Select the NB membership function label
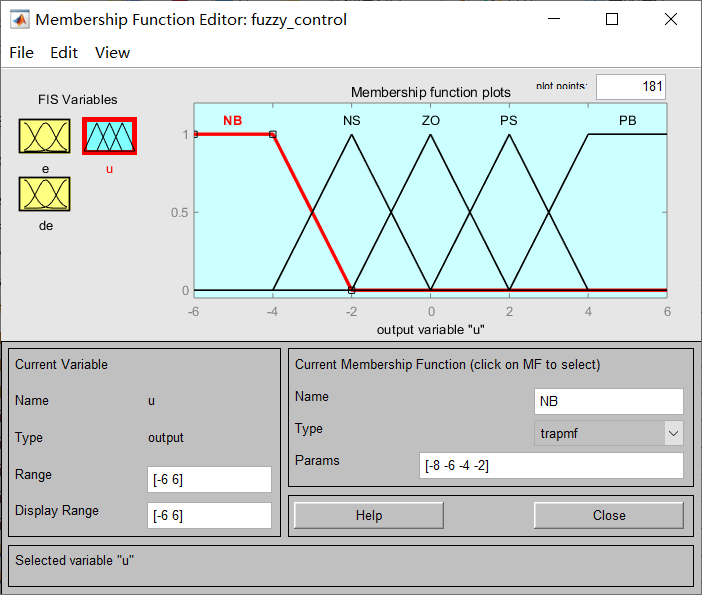This screenshot has height=595, width=702. (x=232, y=120)
